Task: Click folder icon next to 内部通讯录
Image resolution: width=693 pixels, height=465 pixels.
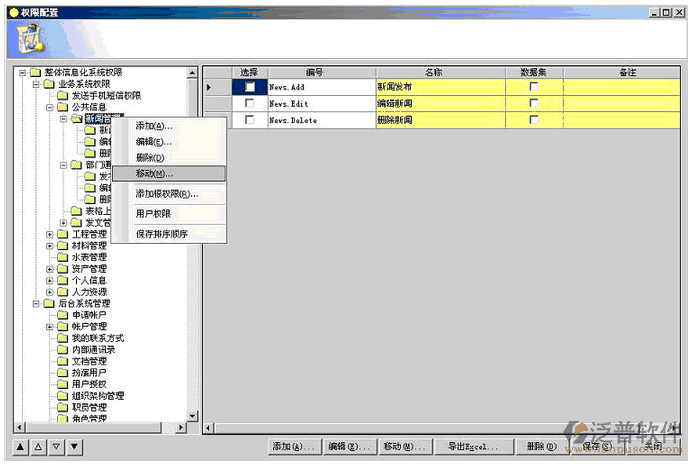Action: pos(63,350)
